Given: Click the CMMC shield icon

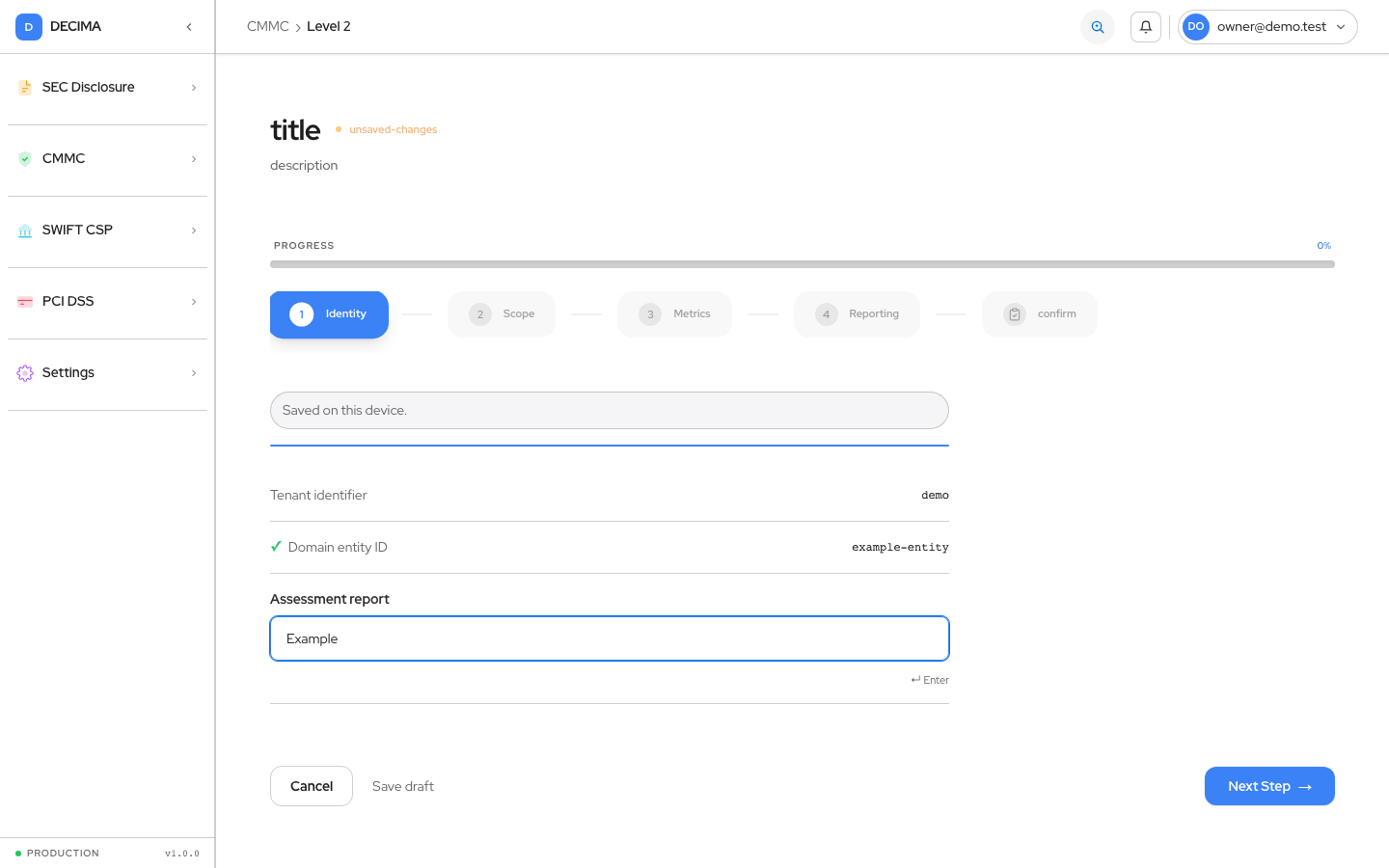Looking at the screenshot, I should coord(25,159).
